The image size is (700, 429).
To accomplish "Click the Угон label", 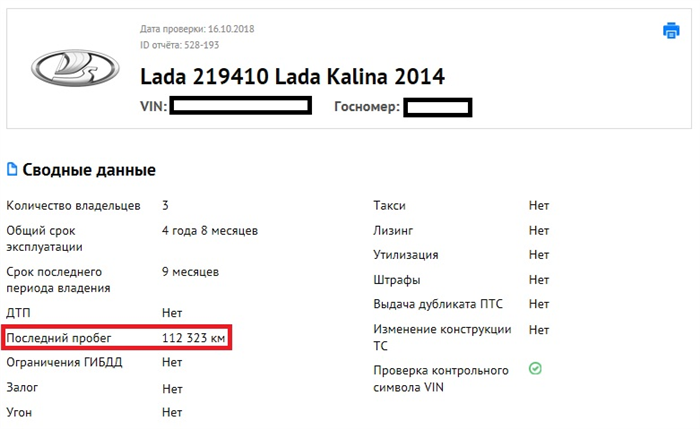I will pos(19,412).
